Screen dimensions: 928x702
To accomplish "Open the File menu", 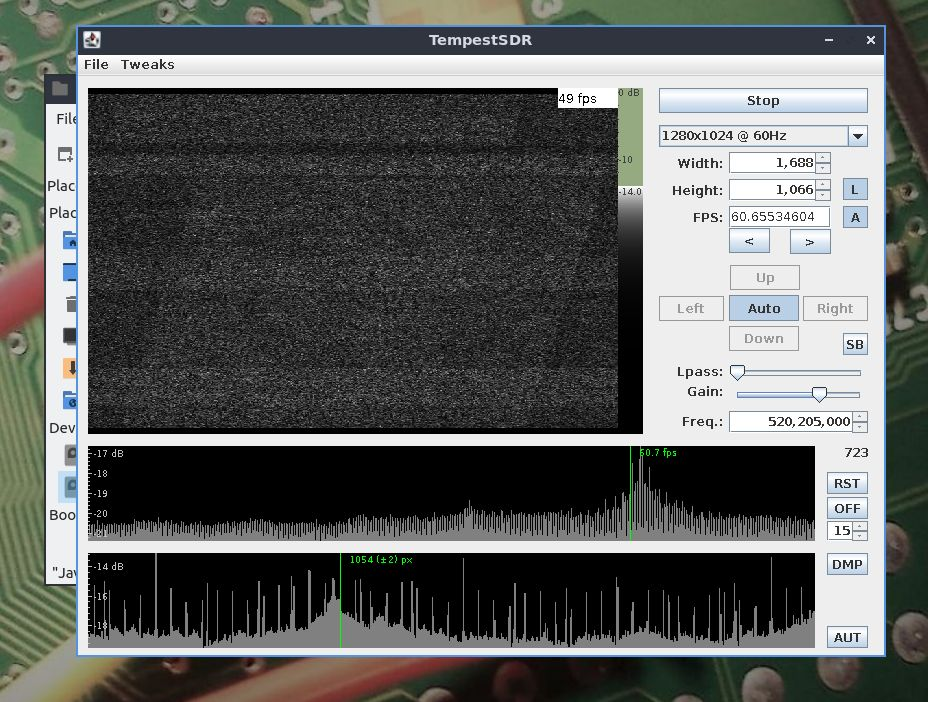I will point(96,64).
